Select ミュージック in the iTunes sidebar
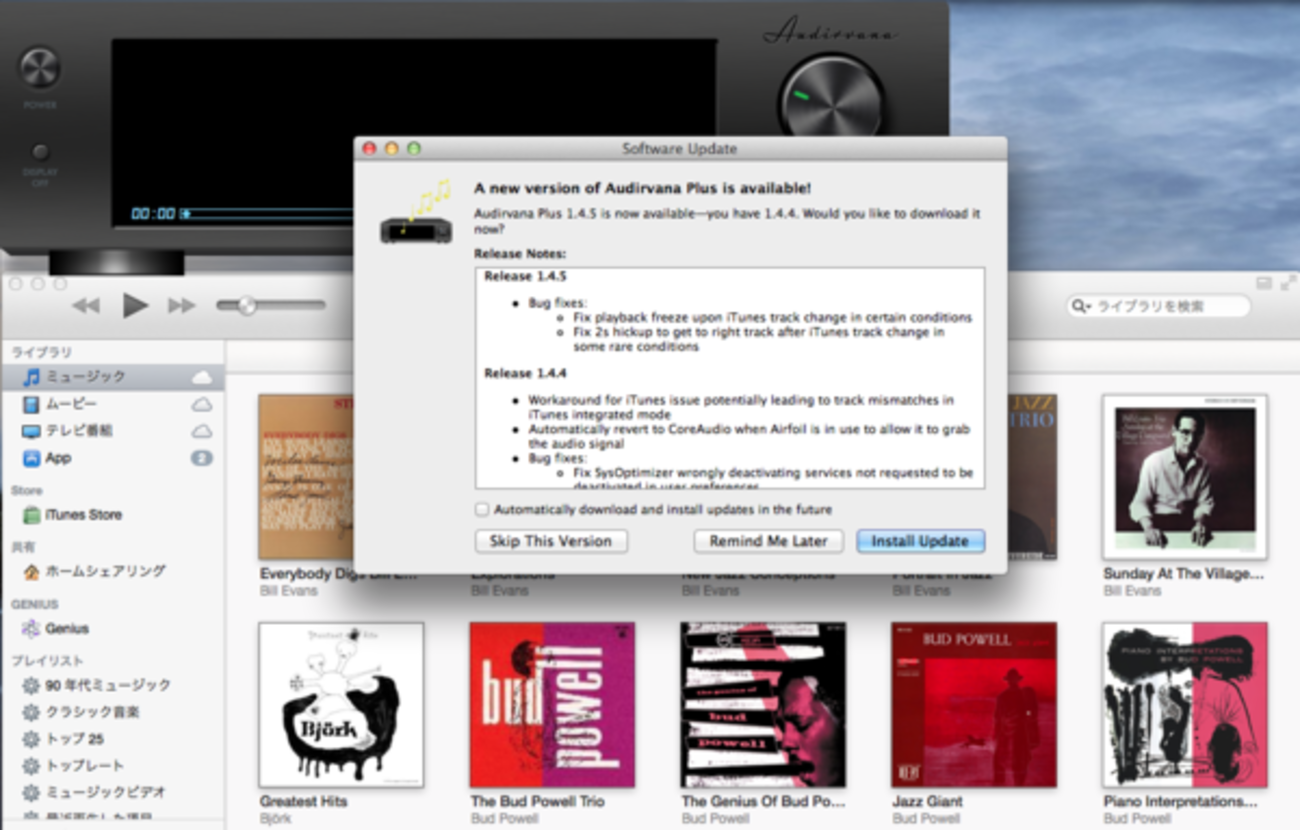The height and width of the screenshot is (830, 1300). (112, 377)
